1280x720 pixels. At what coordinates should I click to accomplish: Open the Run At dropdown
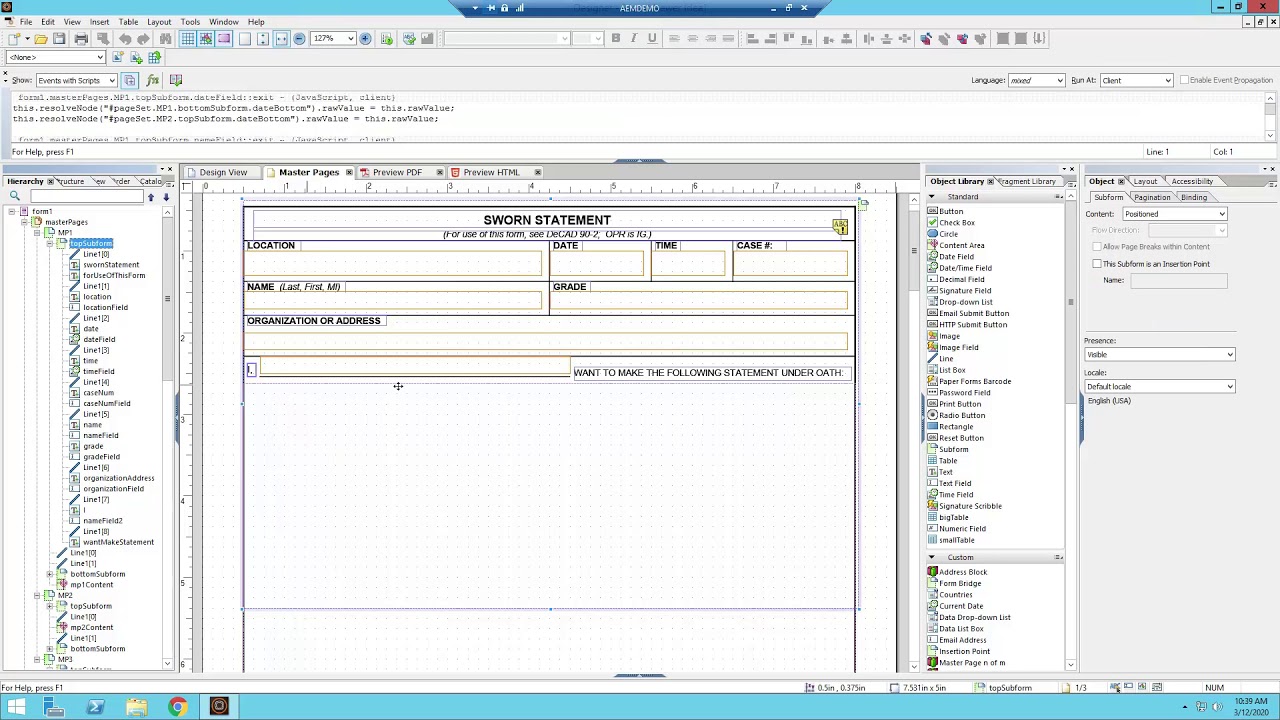[x=1167, y=80]
